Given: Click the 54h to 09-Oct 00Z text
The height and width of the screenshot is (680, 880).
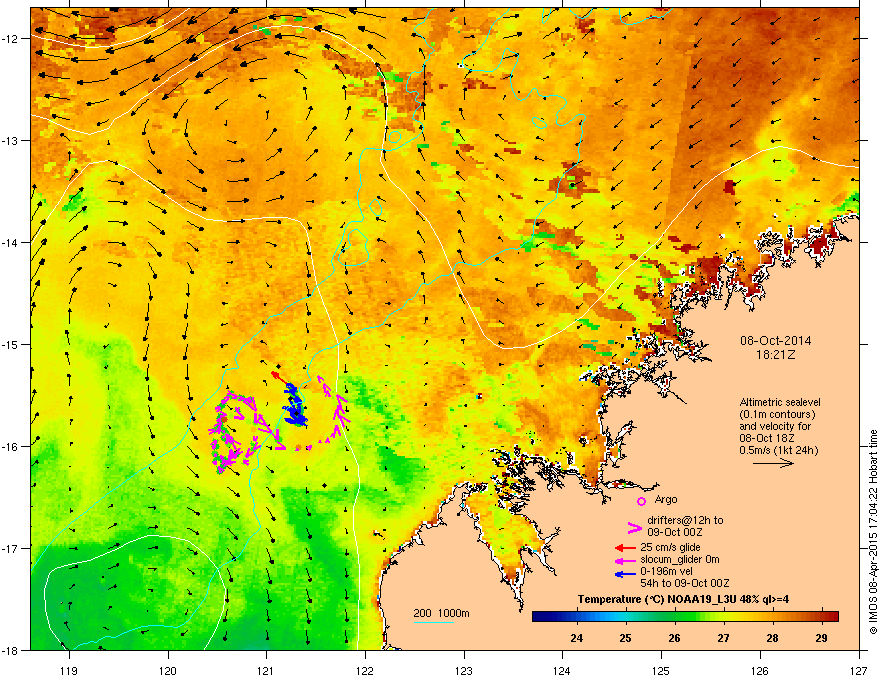Looking at the screenshot, I should click(x=685, y=583).
